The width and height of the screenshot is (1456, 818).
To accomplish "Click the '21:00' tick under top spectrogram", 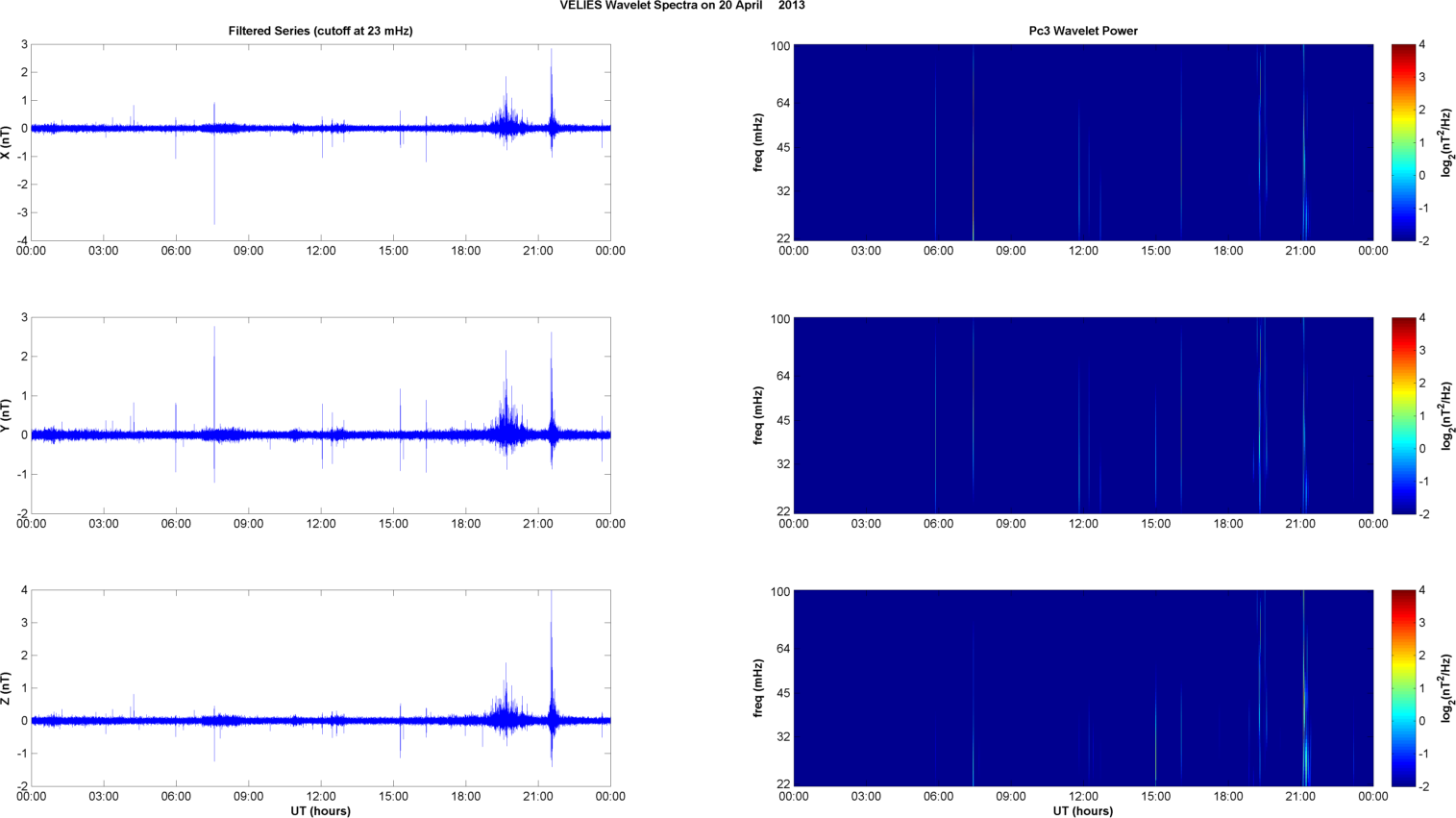I will (x=1300, y=251).
